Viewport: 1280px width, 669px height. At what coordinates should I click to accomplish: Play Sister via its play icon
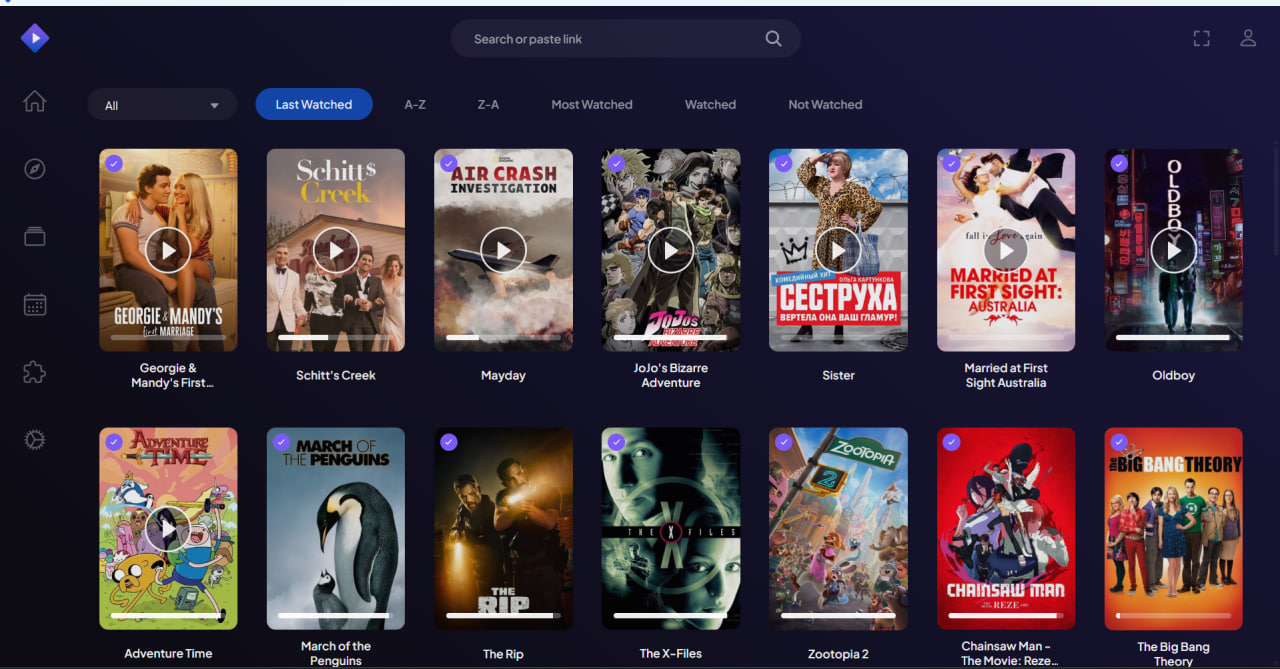[x=838, y=250]
